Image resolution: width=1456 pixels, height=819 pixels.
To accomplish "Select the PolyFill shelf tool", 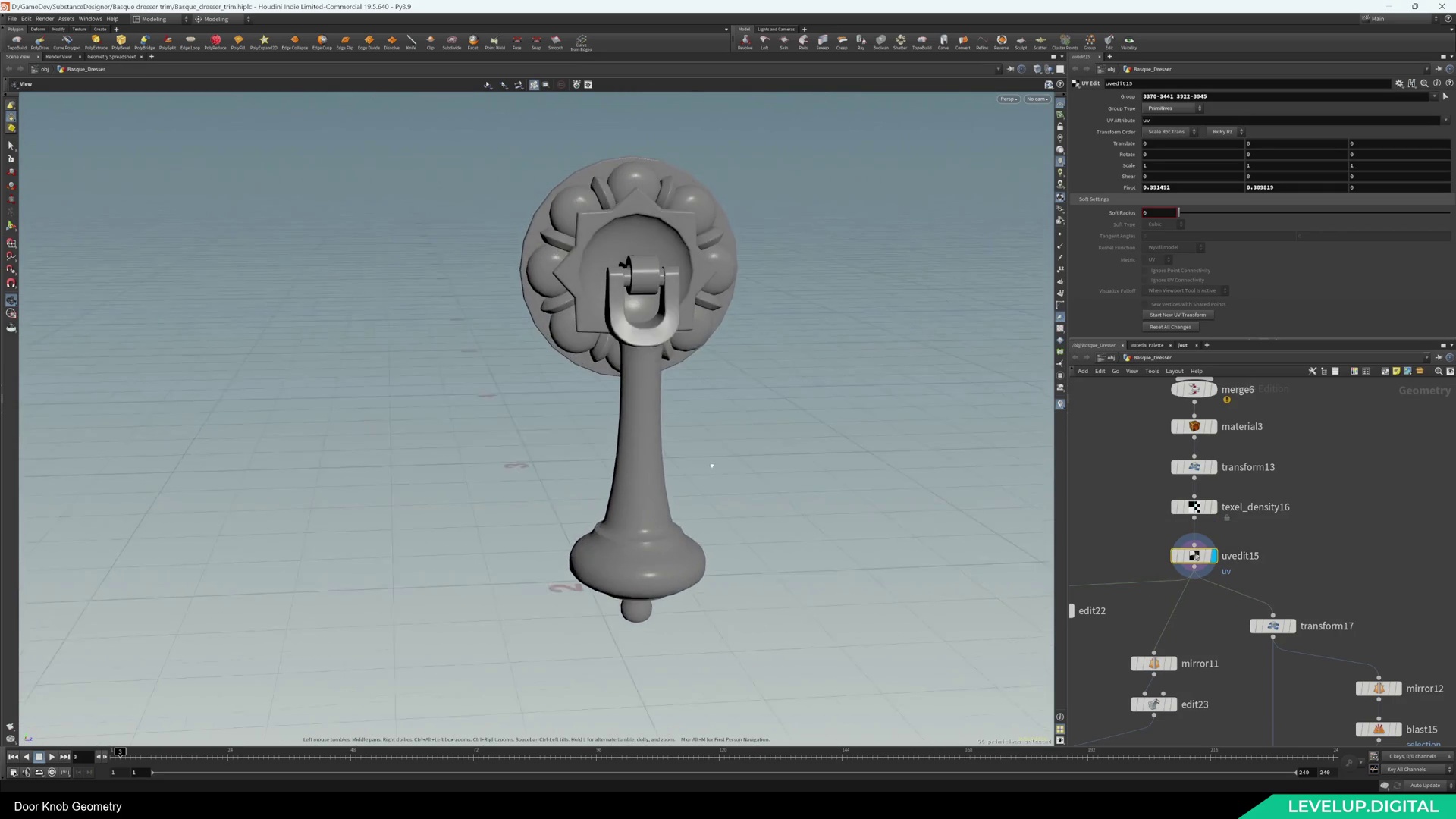I will (238, 42).
